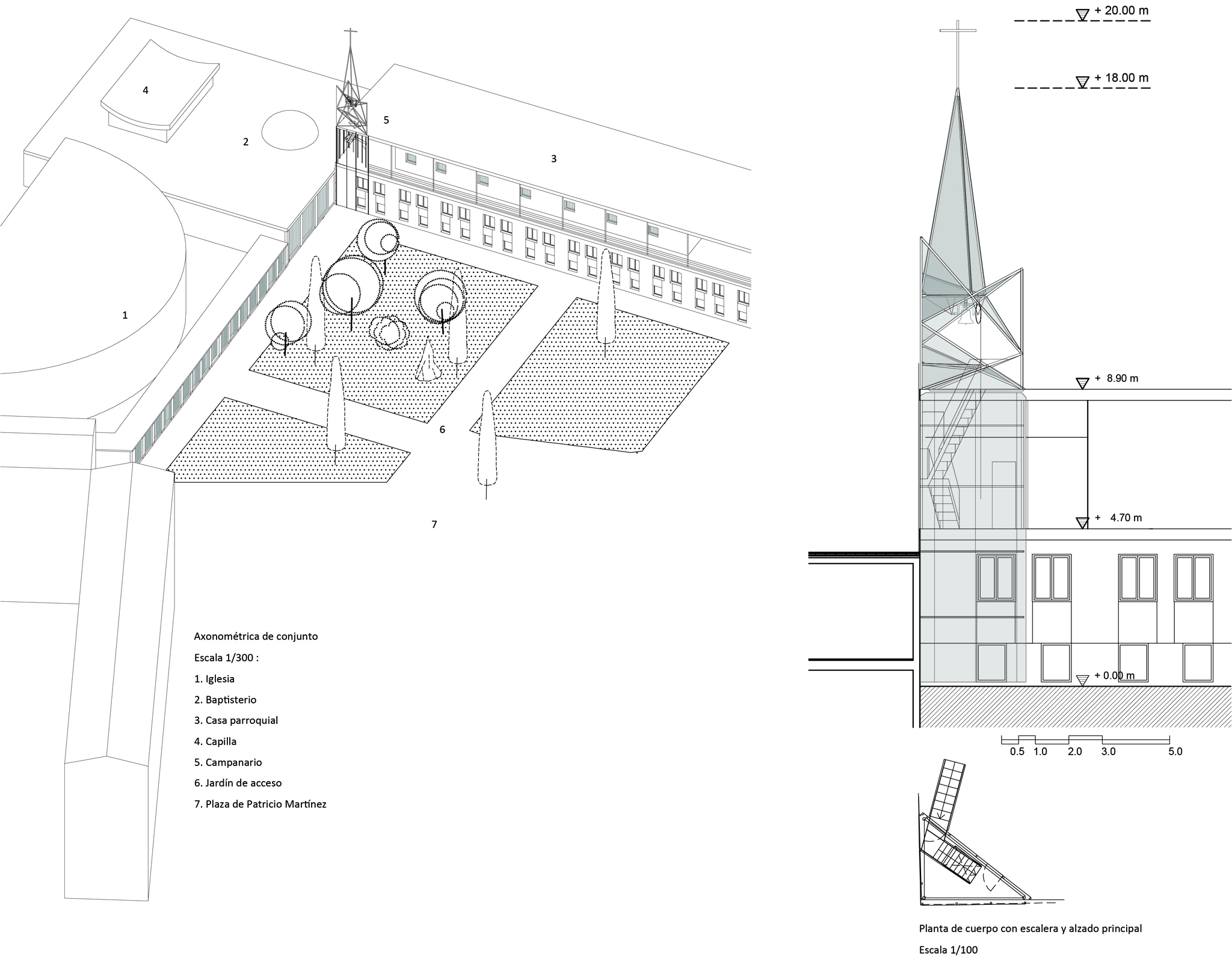This screenshot has width=1232, height=959.
Task: Click the level marker triangle at +8.90 m
Action: [x=1082, y=383]
